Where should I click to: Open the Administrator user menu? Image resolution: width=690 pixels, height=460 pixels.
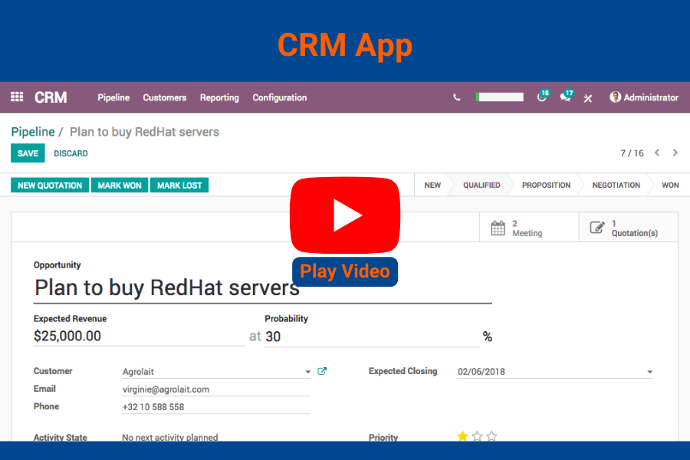coord(644,98)
